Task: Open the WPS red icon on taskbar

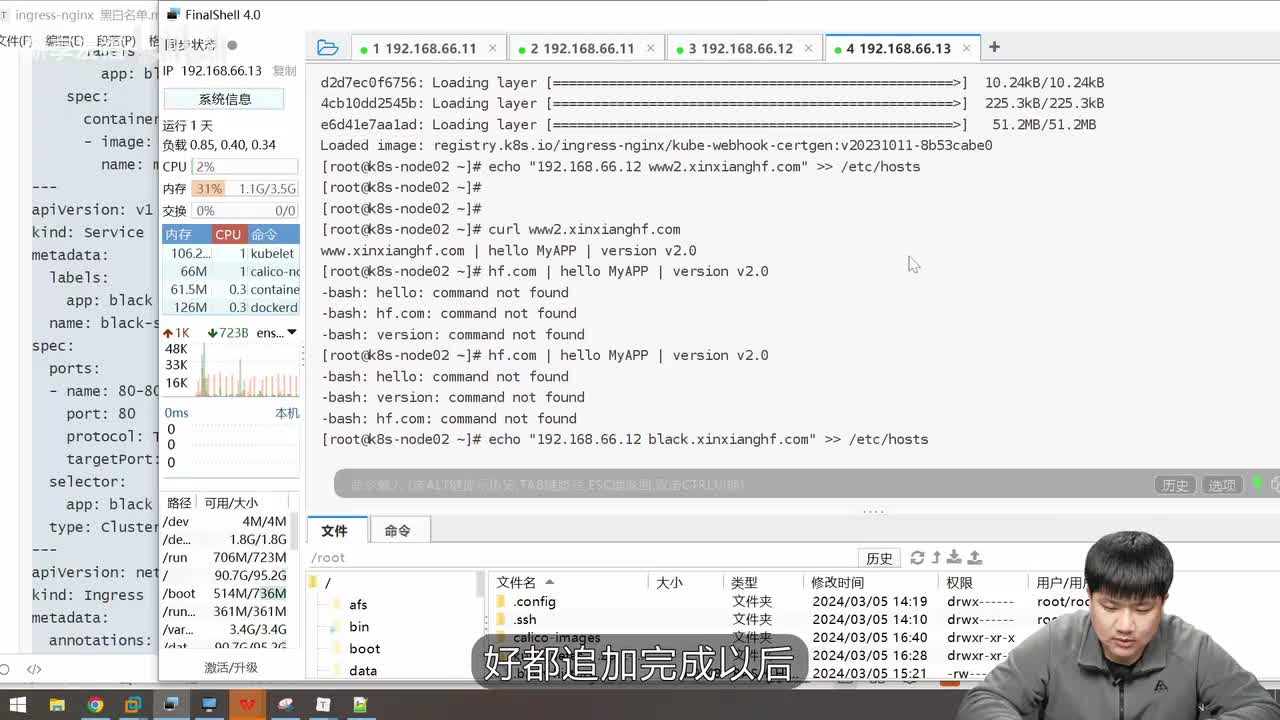Action: click(x=247, y=705)
